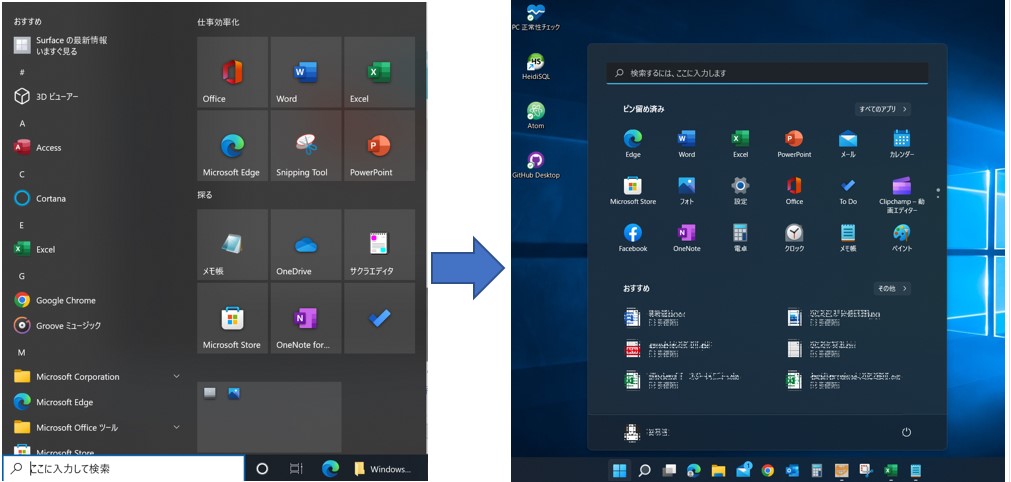The height and width of the screenshot is (482, 1011).
Task: Open the pinned To Do app
Action: point(848,191)
